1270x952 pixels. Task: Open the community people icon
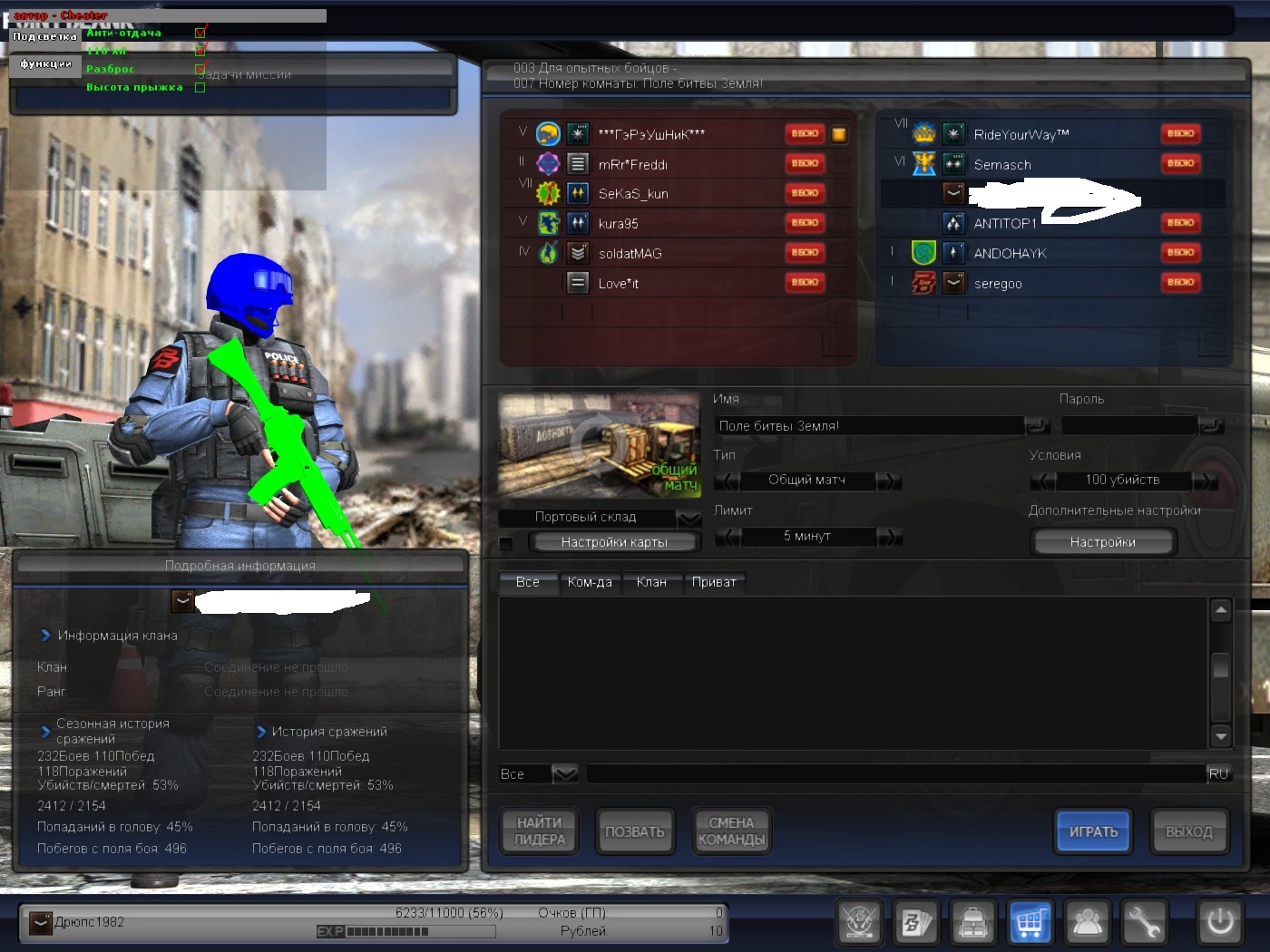(x=1087, y=923)
